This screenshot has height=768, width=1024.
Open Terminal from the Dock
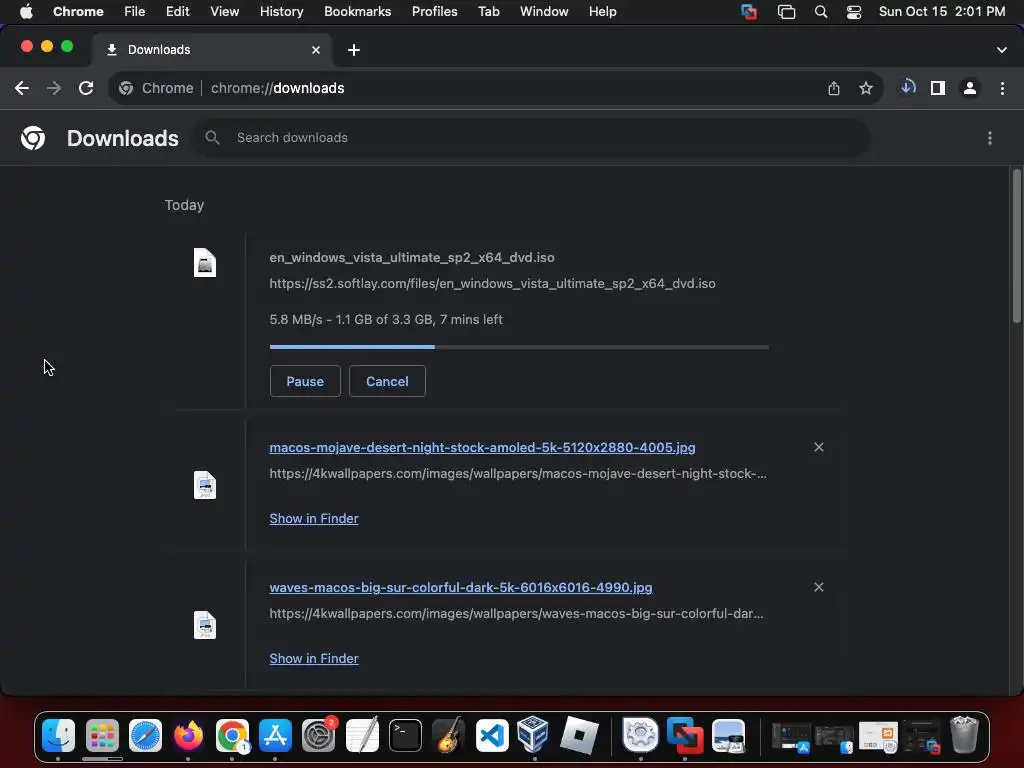point(405,735)
